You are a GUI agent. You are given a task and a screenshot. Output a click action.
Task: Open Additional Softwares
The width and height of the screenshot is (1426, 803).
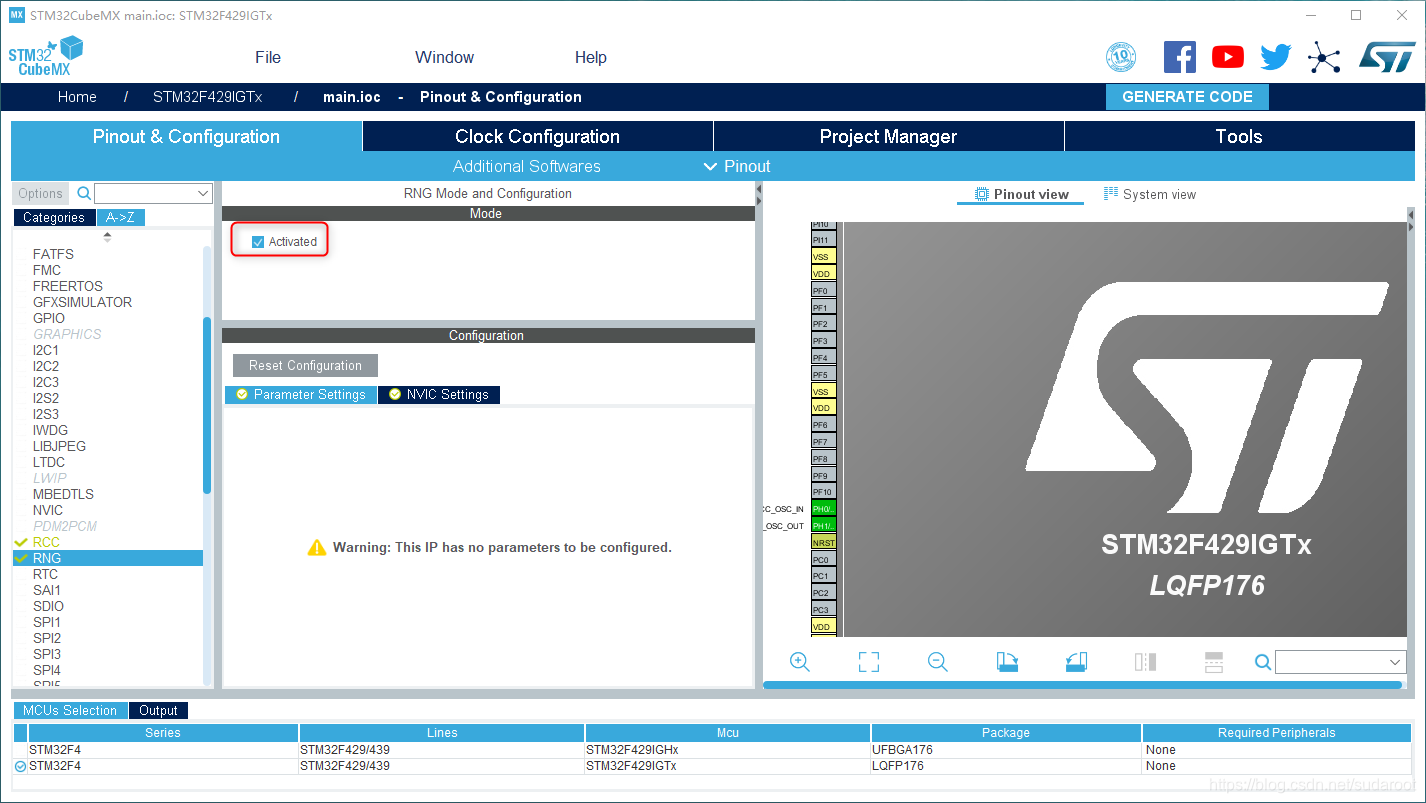click(x=527, y=166)
